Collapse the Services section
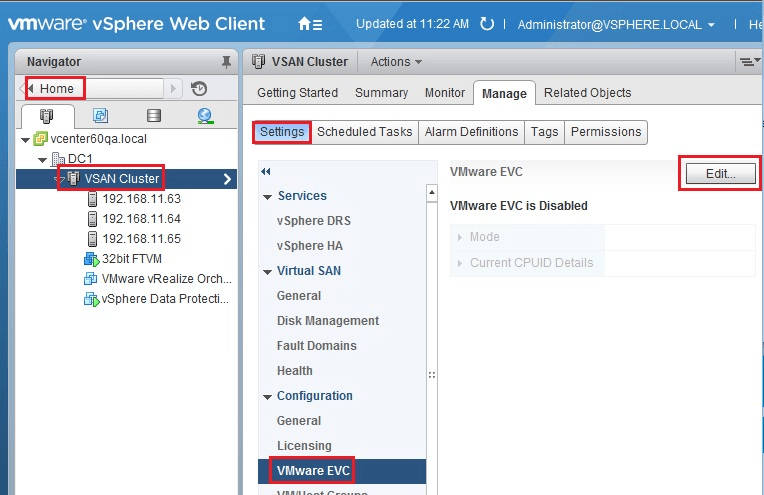 [x=267, y=197]
